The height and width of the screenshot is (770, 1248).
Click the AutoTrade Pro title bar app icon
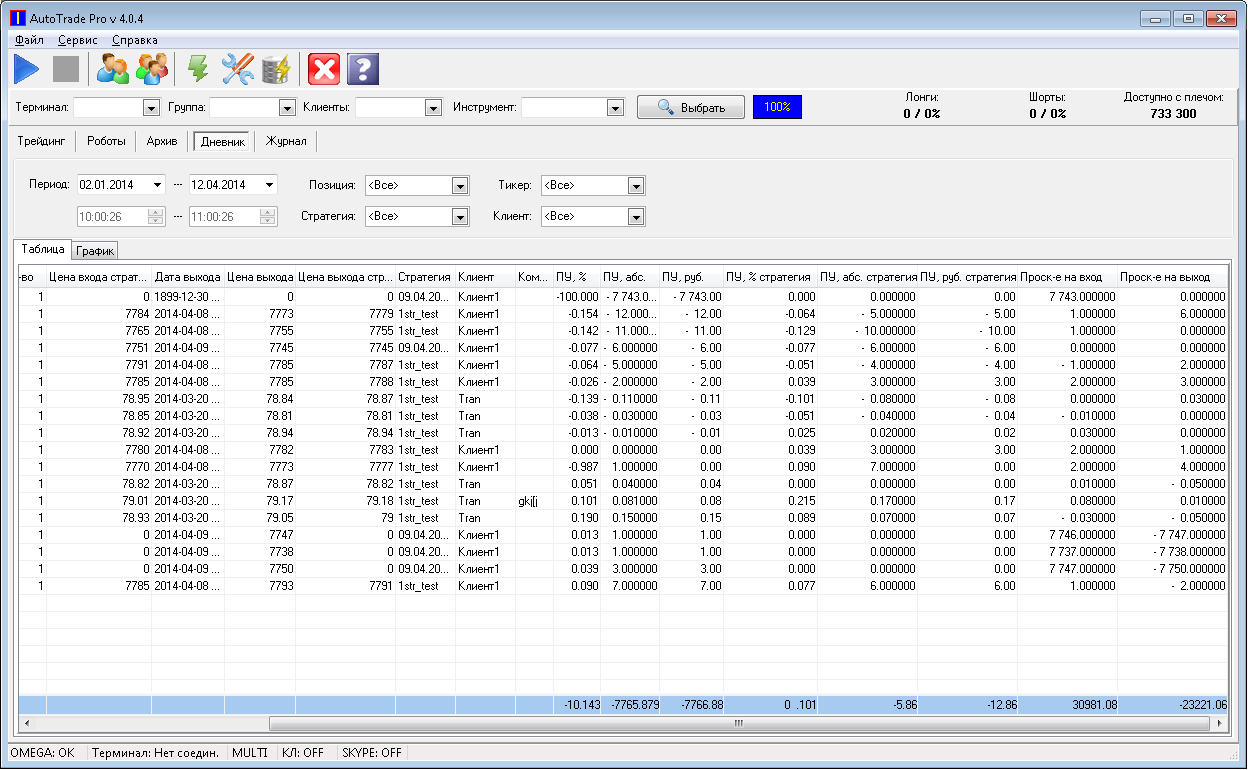pos(17,17)
